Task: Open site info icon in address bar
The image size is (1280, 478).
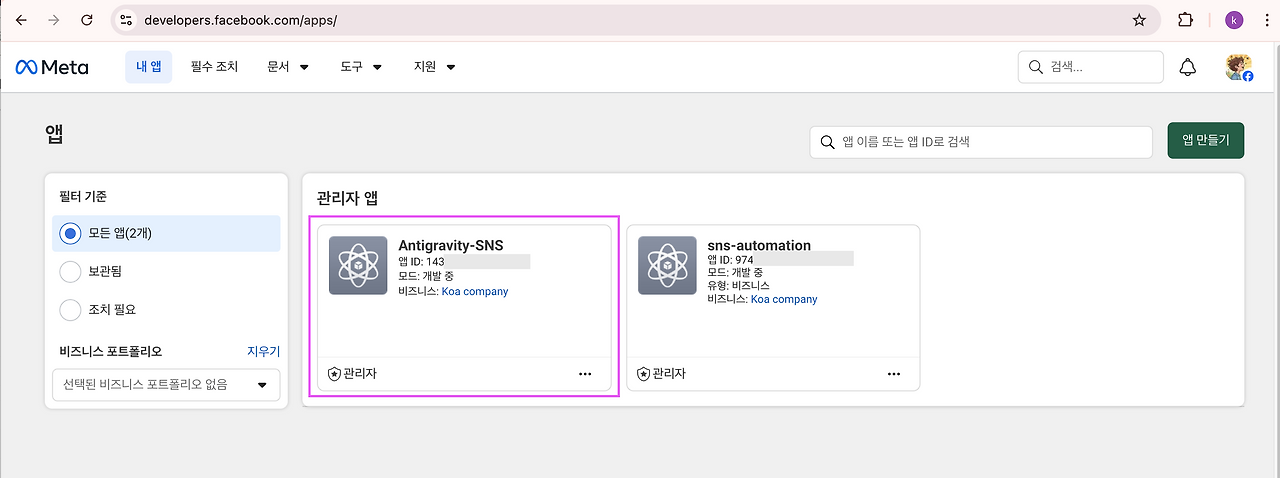Action: tap(125, 20)
